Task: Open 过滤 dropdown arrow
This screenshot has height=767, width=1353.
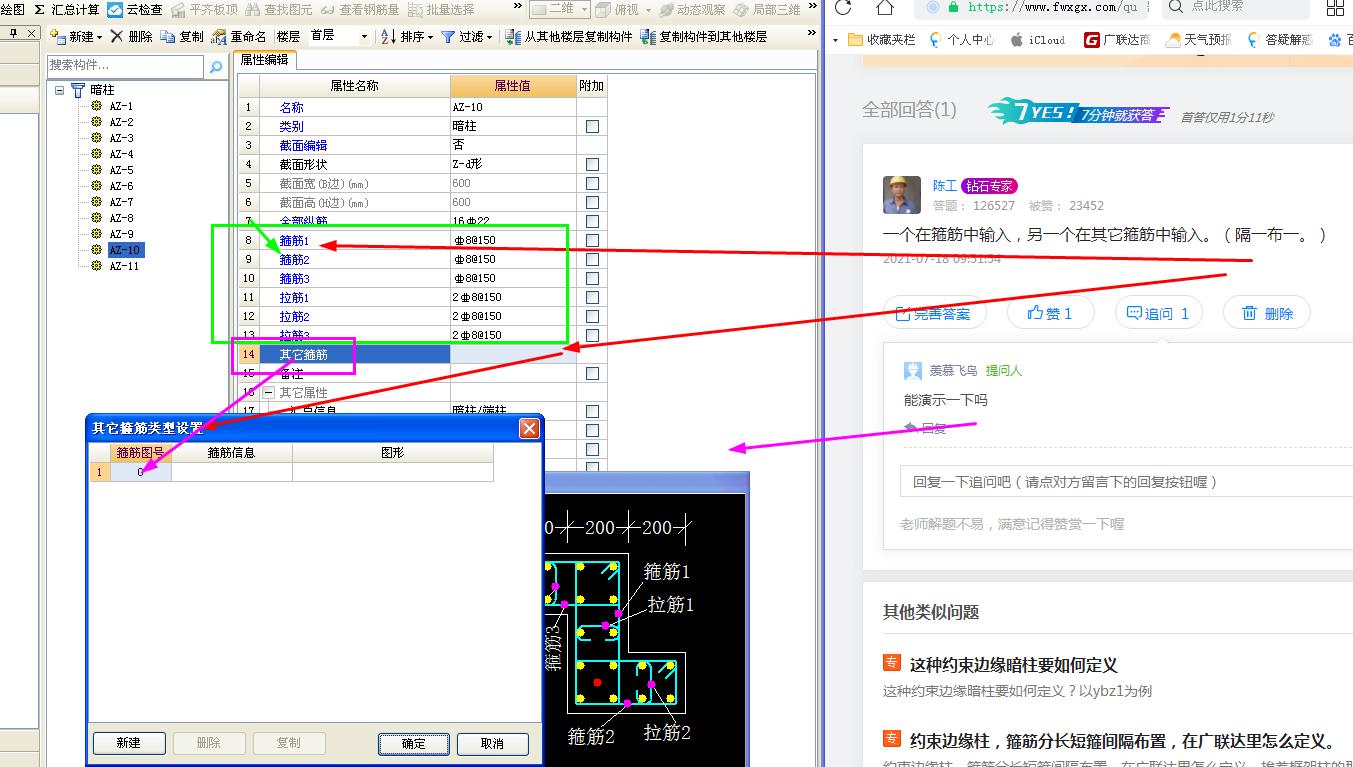Action: click(490, 37)
